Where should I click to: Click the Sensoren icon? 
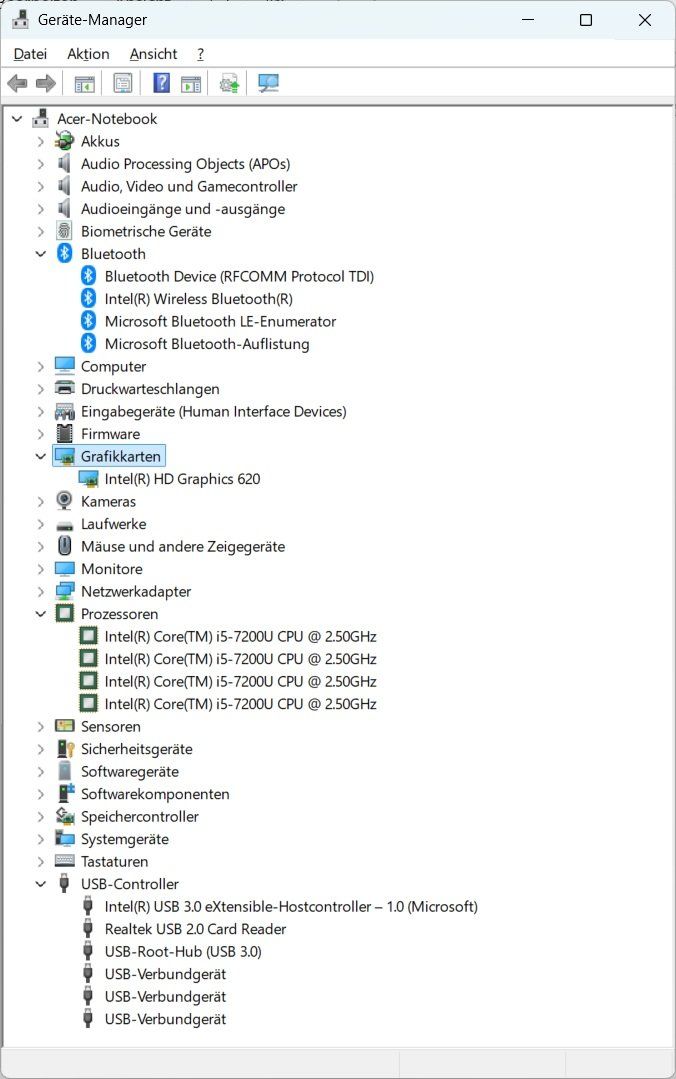[x=65, y=726]
